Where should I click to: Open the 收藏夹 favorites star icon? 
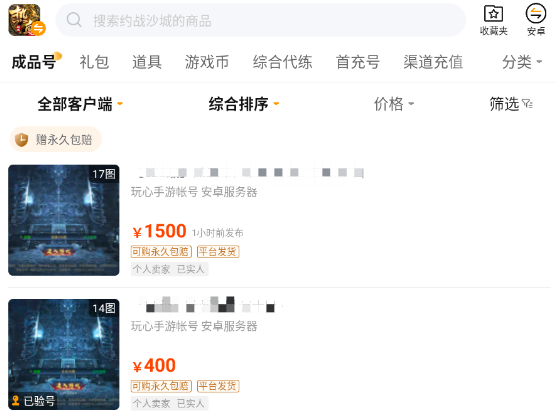click(x=493, y=14)
